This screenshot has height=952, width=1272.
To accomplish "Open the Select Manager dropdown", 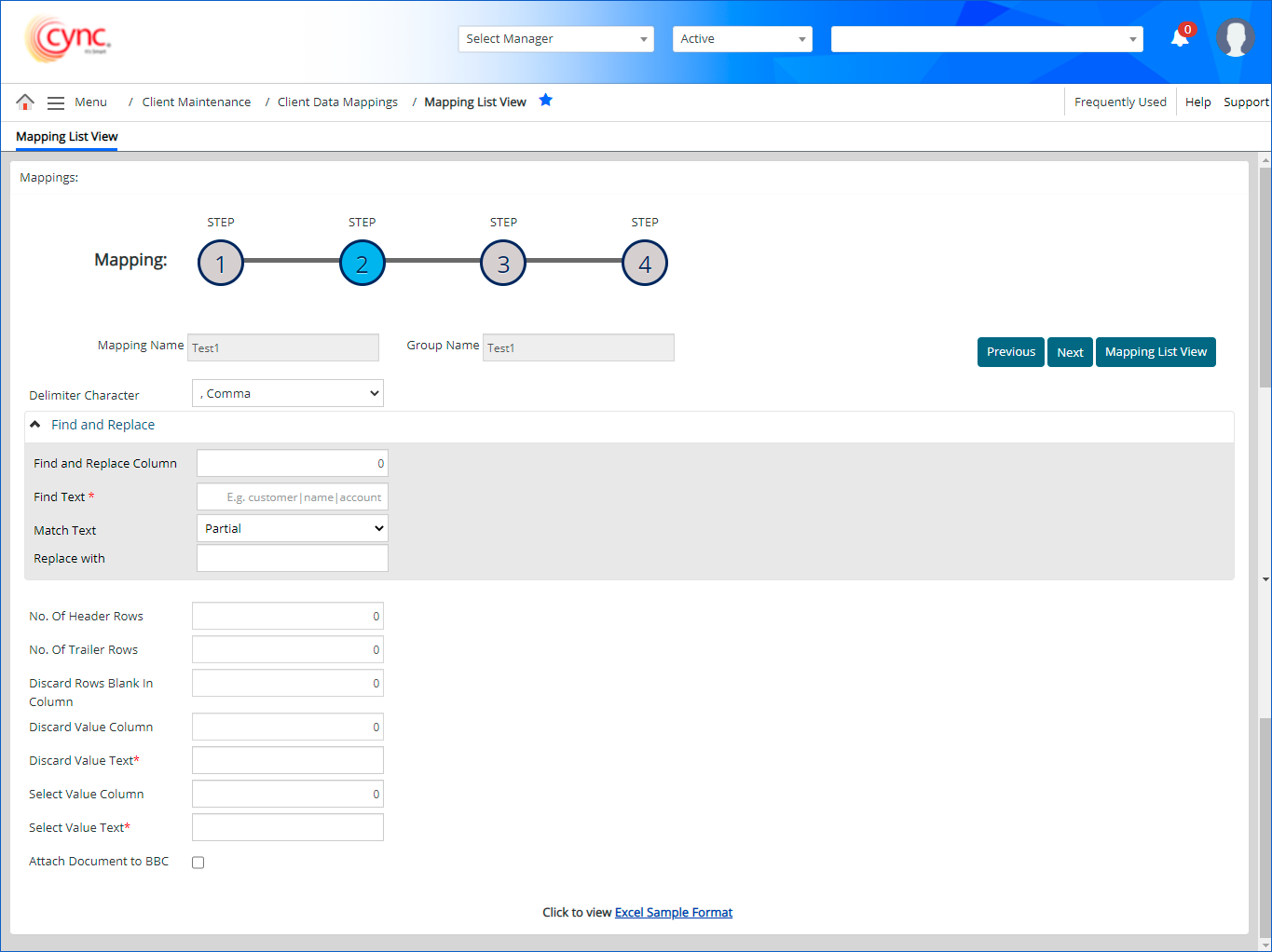I will coord(555,39).
